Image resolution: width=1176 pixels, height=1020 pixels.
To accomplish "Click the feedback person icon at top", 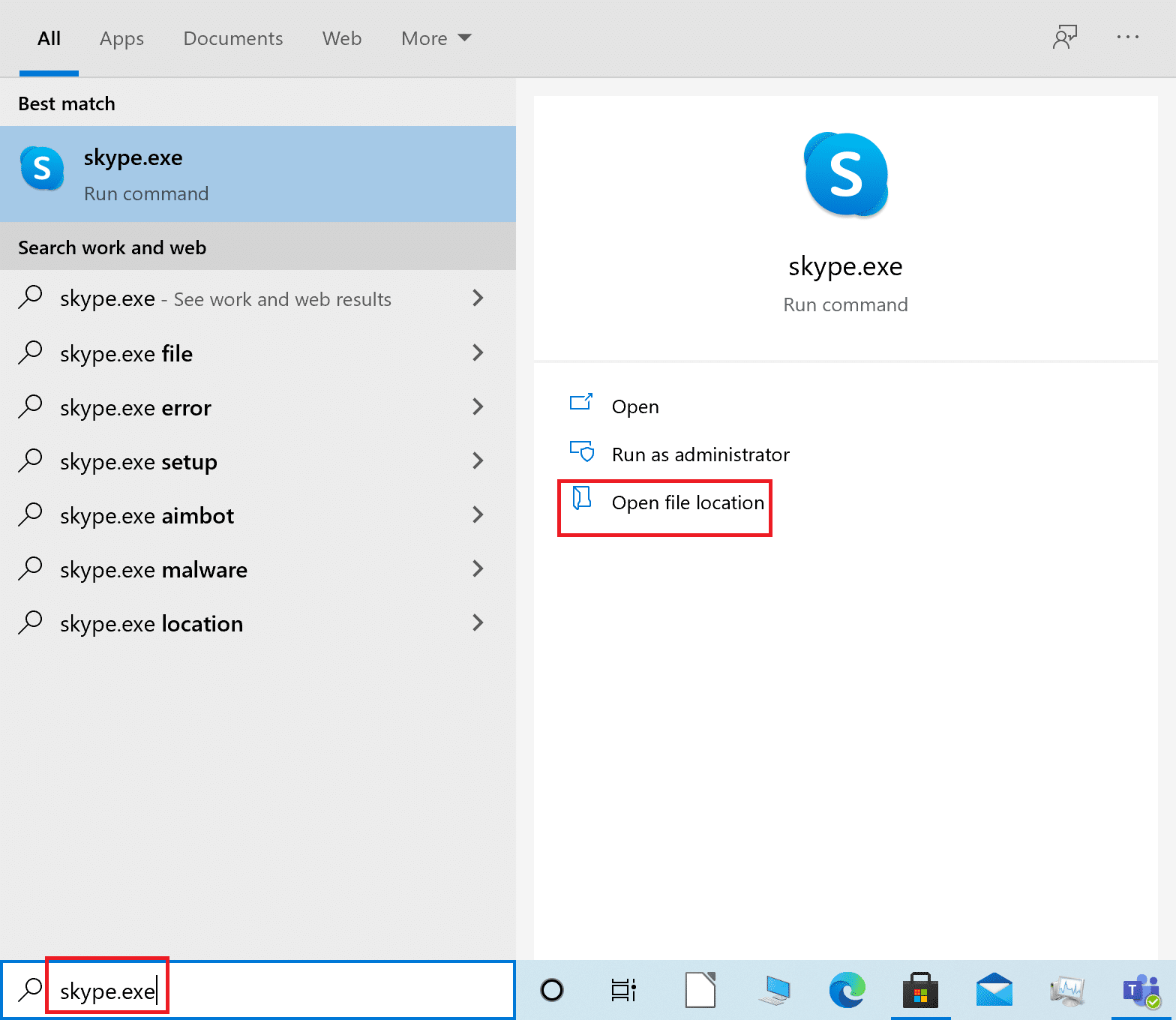I will 1064,37.
